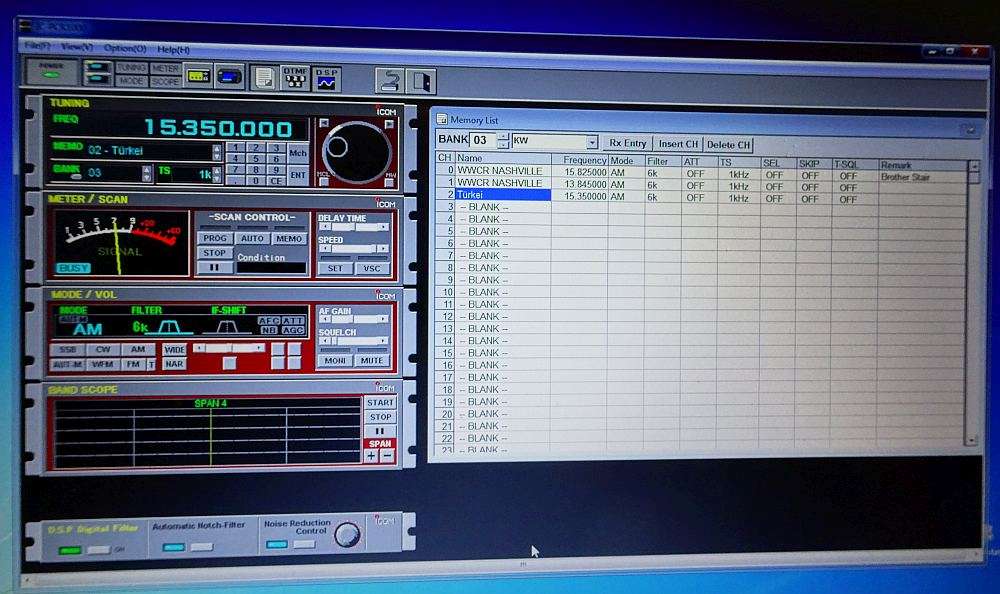Viewport: 1000px width, 594px height.
Task: Click the DTMF toolbar icon
Action: [295, 76]
